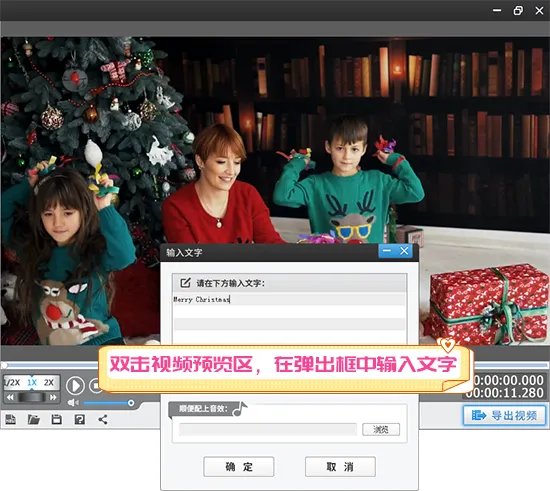550x491 pixels.
Task: Click the share icon
Action: point(103,419)
